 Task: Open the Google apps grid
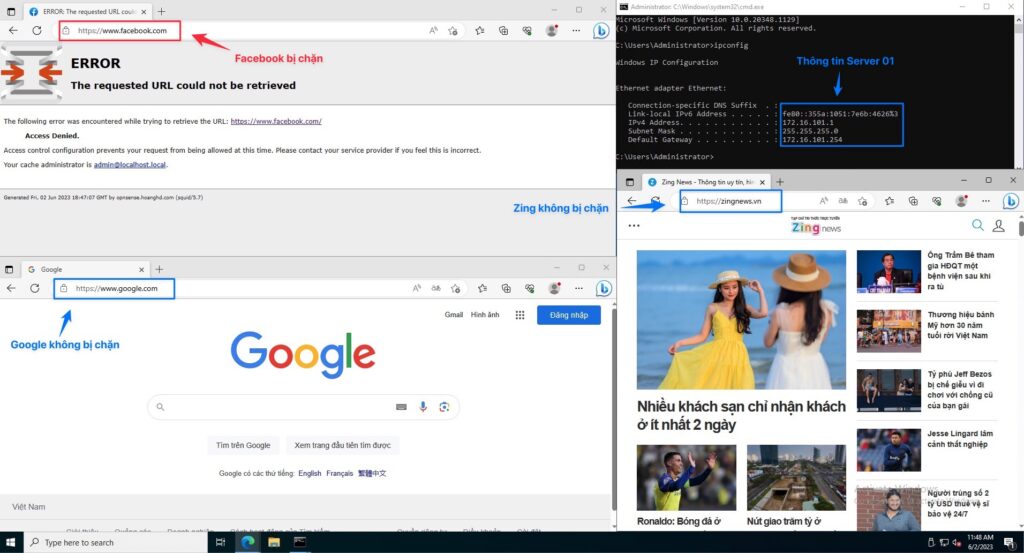tap(520, 315)
